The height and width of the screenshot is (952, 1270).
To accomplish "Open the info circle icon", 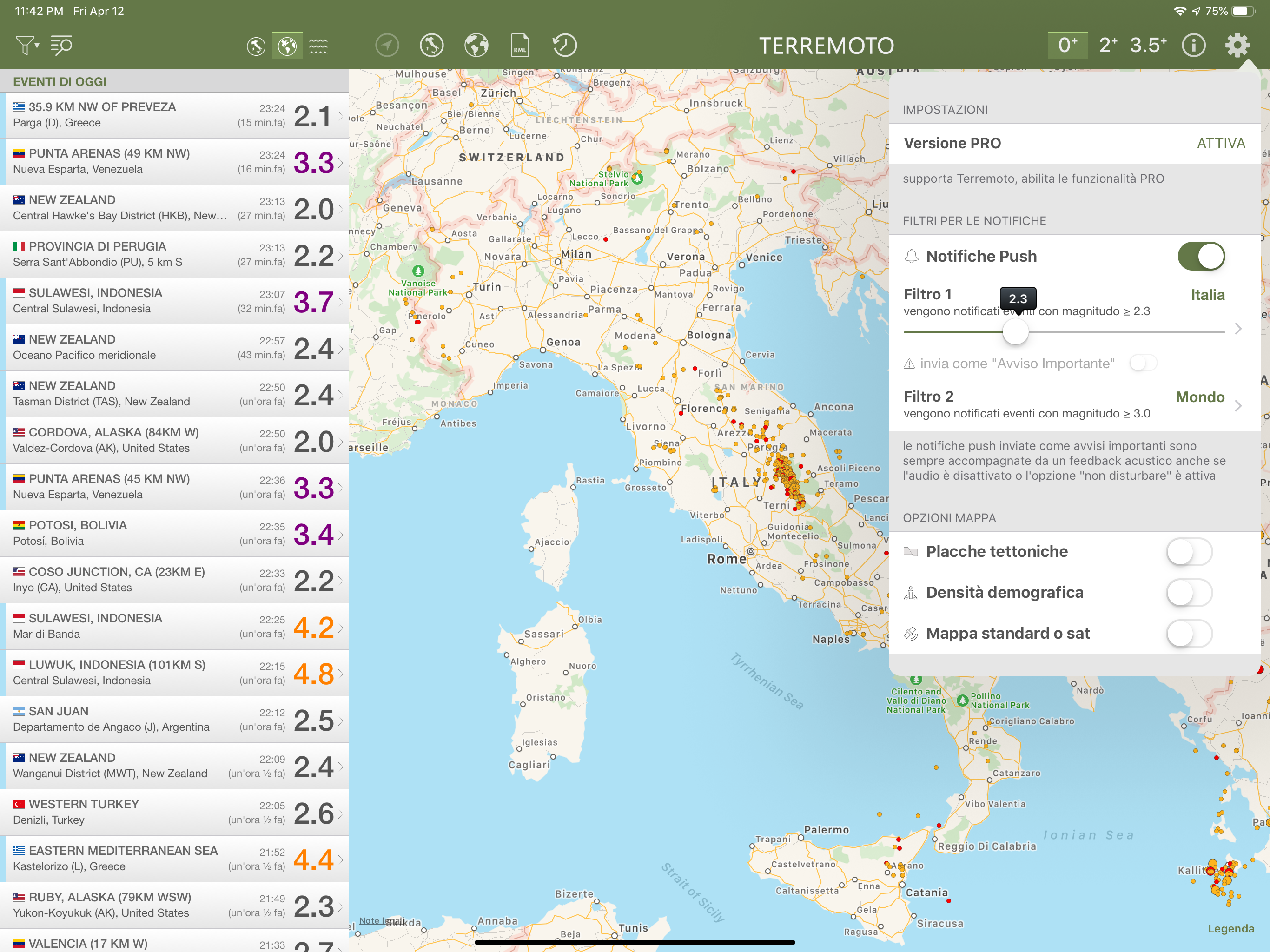I will 1194,46.
